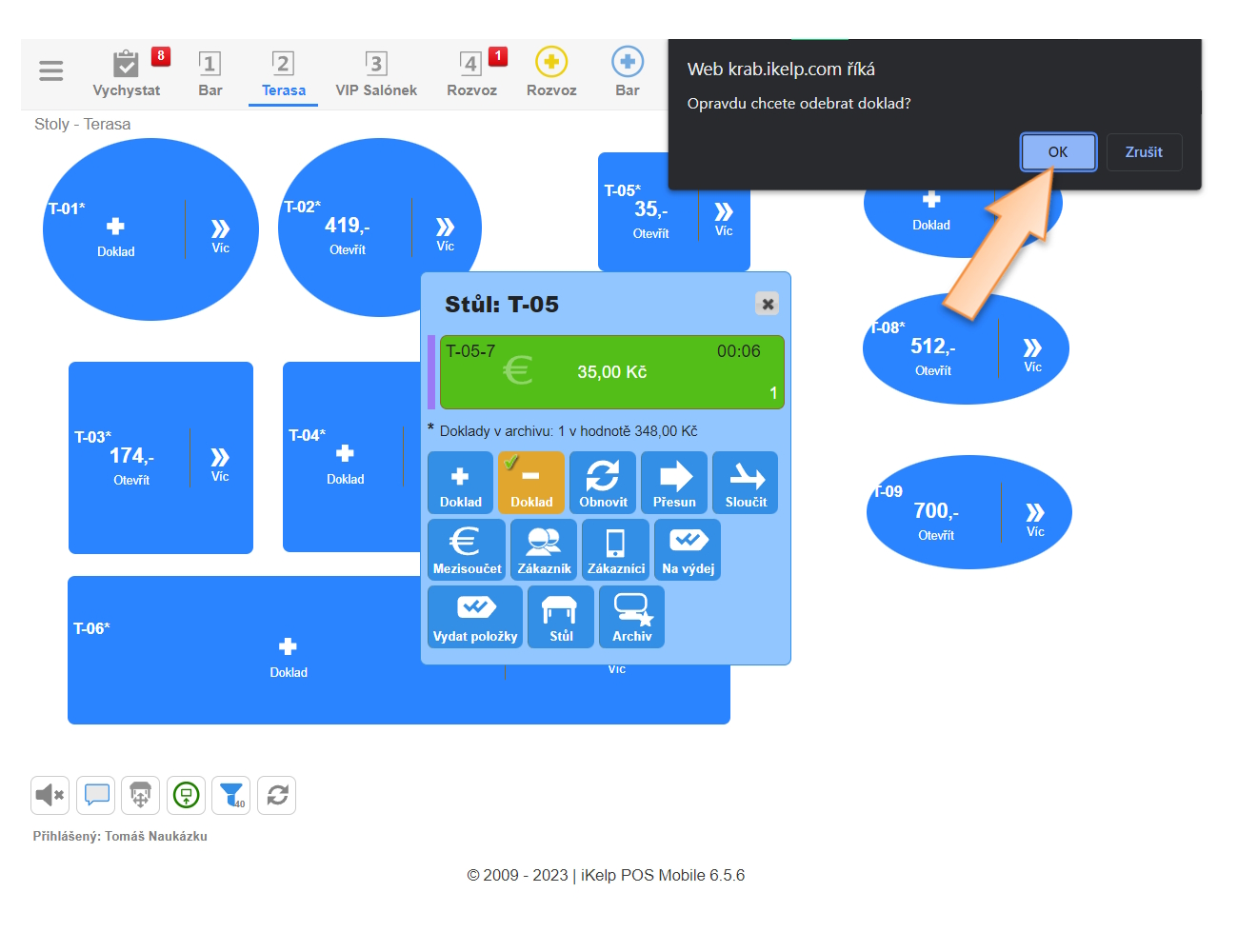Image resolution: width=1238 pixels, height=952 pixels.
Task: Expand Víc on table T-08
Action: 1032,353
